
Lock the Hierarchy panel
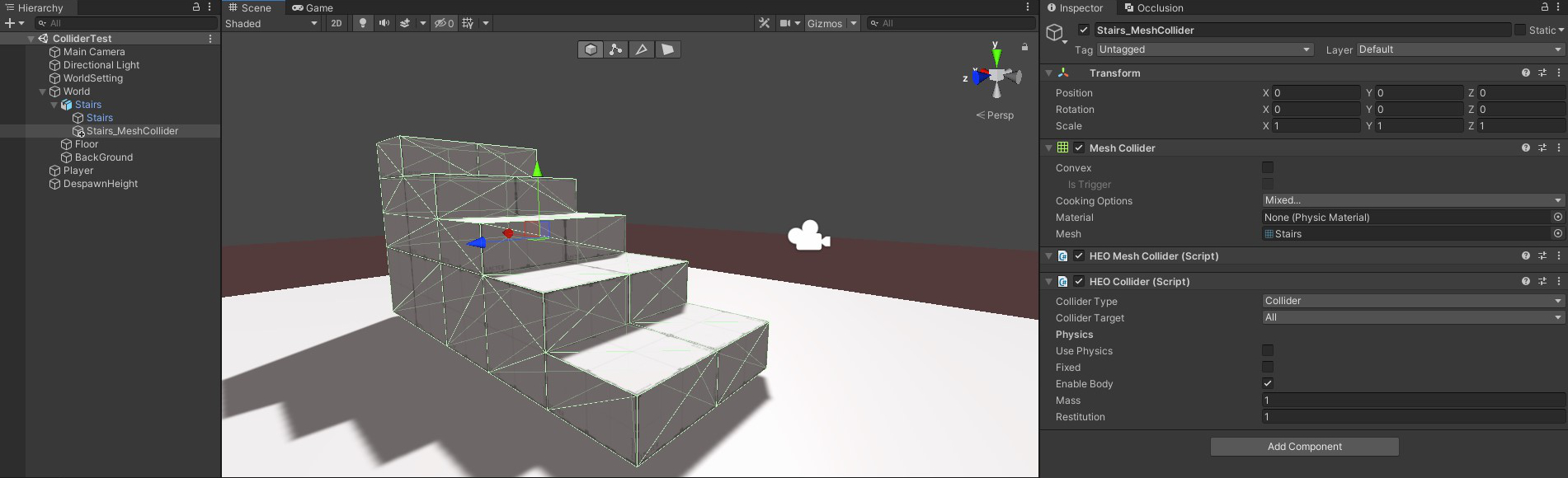tap(196, 7)
